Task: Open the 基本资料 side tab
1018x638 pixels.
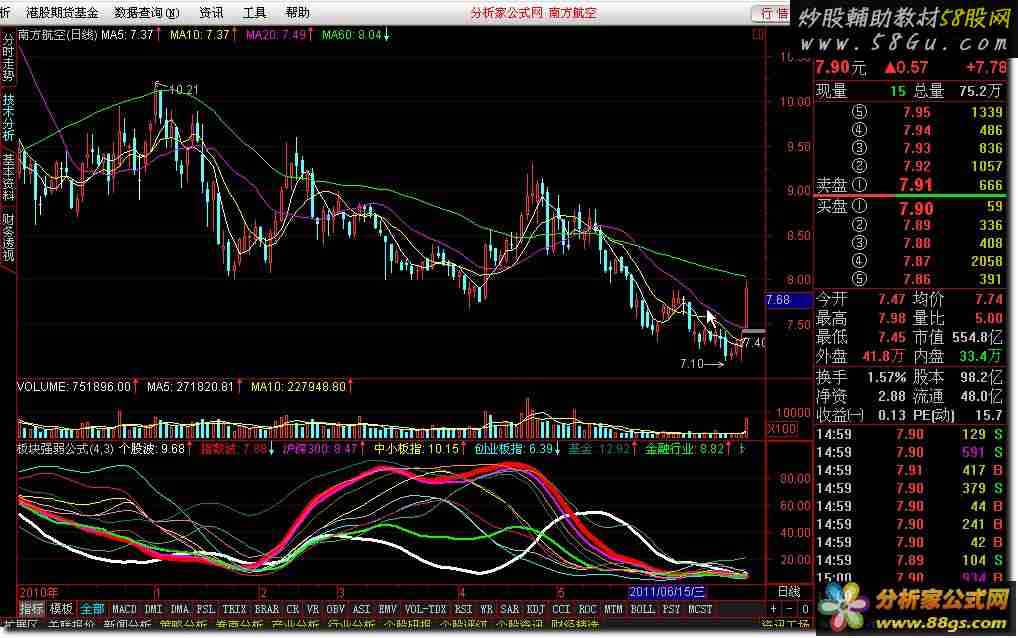Action: click(8, 177)
